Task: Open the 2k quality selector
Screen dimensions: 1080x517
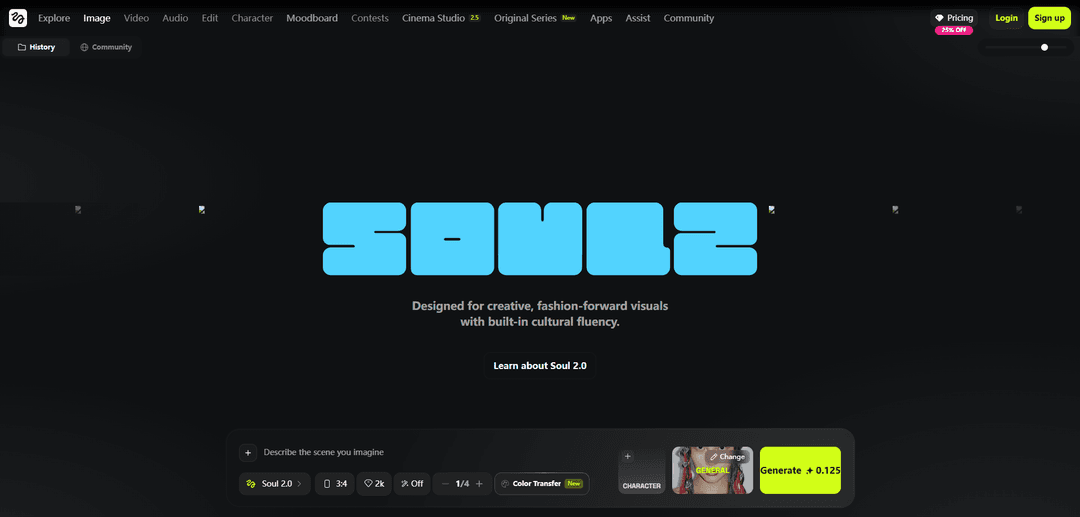Action: pos(374,484)
